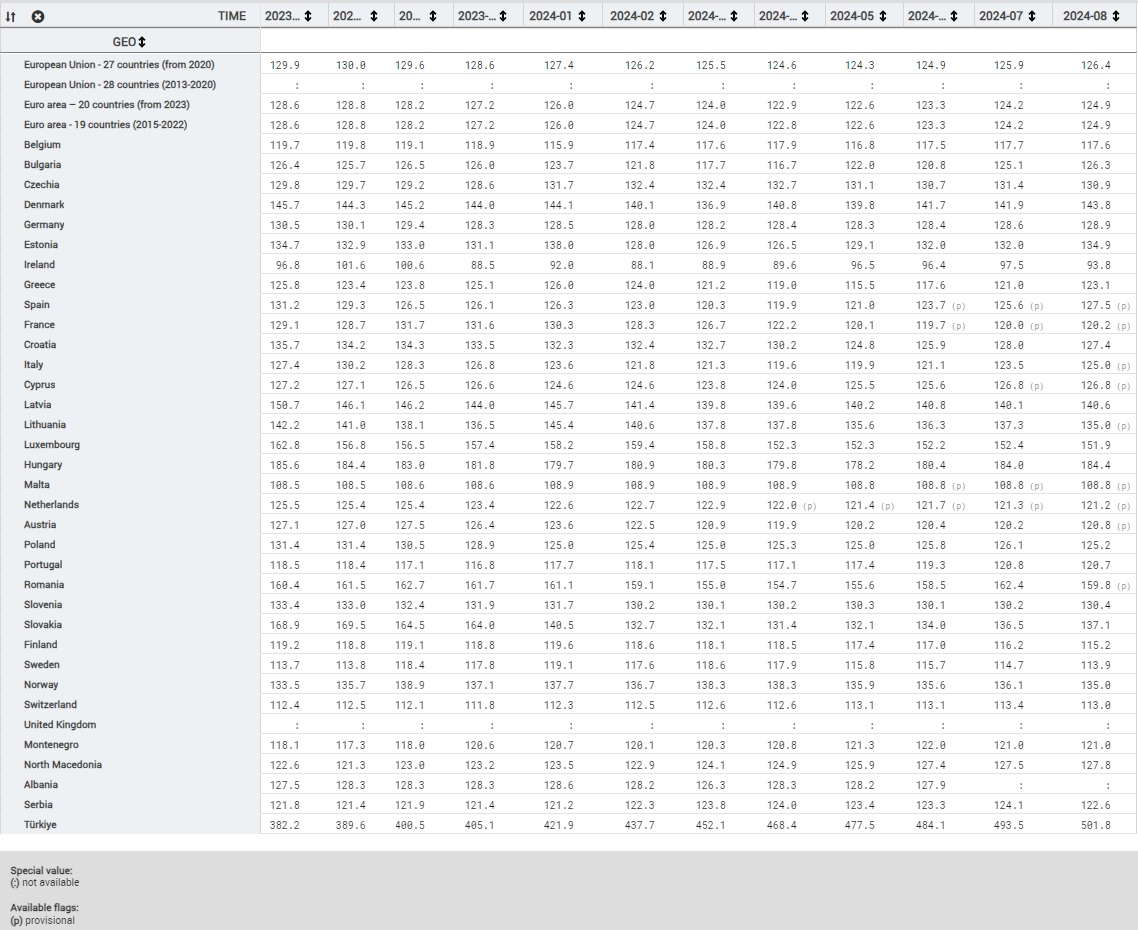Click the Euro area - 20 countries row label
The height and width of the screenshot is (930, 1138).
[106, 105]
